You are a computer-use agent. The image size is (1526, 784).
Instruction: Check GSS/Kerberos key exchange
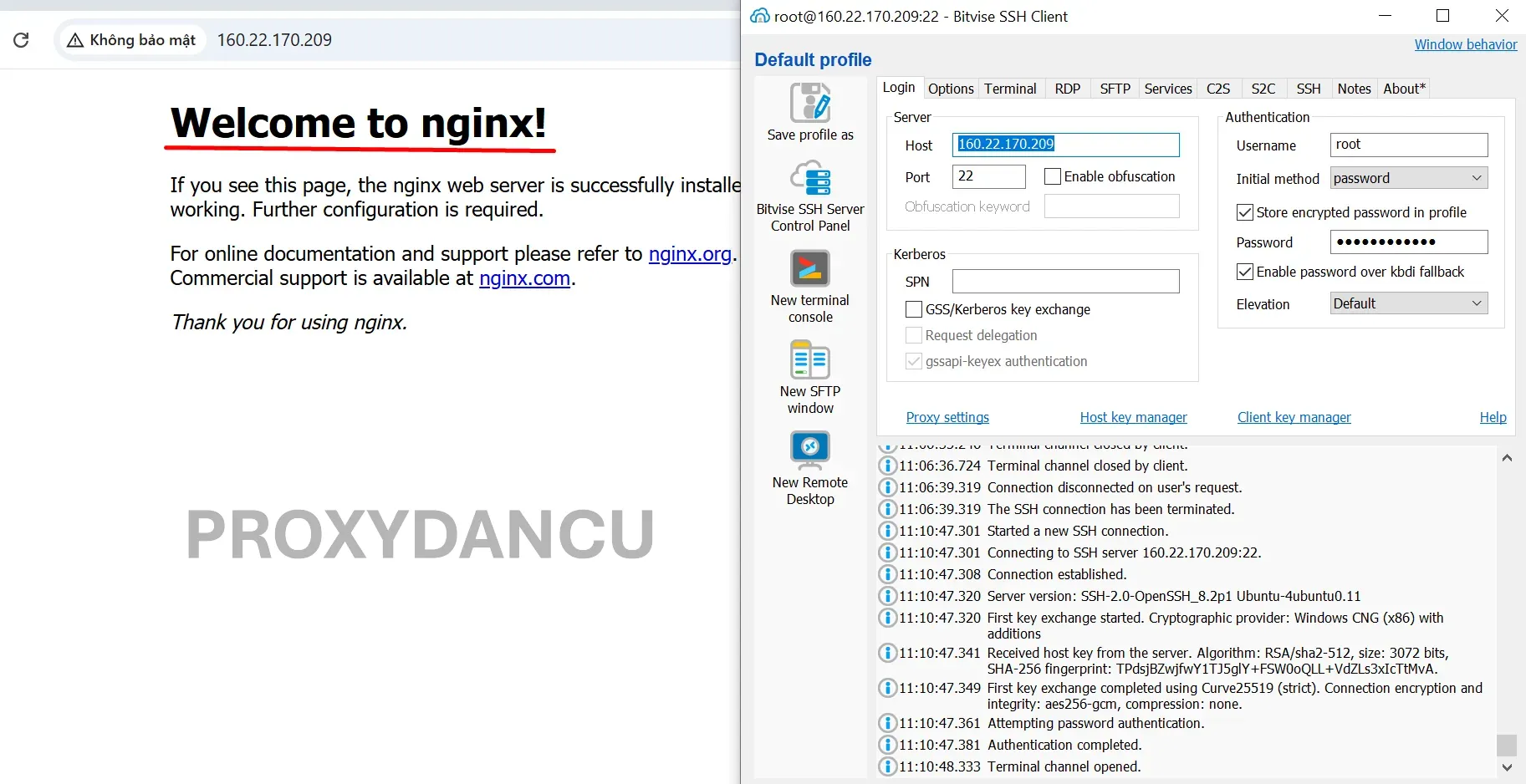pyautogui.click(x=914, y=309)
